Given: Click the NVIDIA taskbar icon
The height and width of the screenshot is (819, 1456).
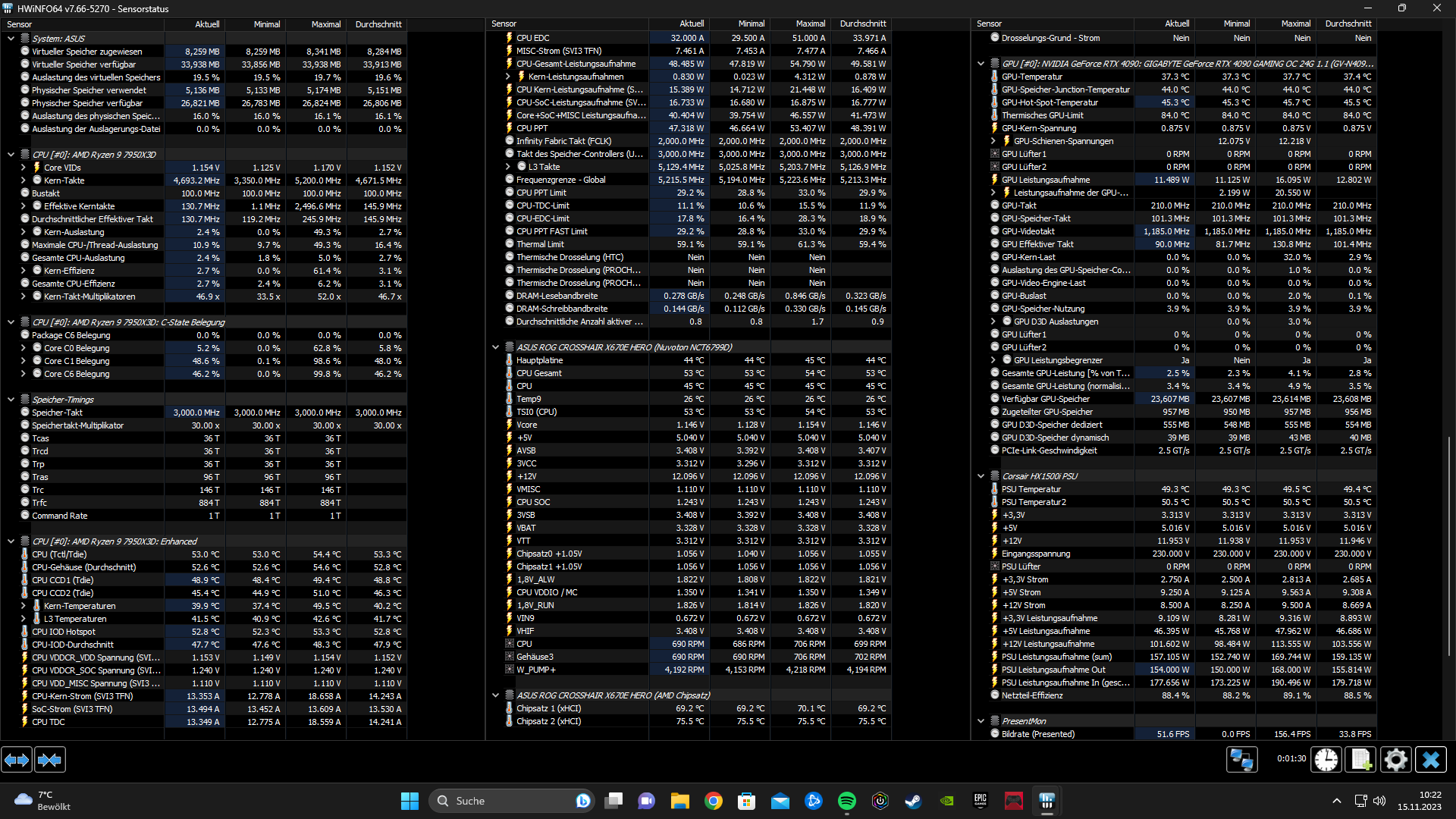Looking at the screenshot, I should [947, 801].
